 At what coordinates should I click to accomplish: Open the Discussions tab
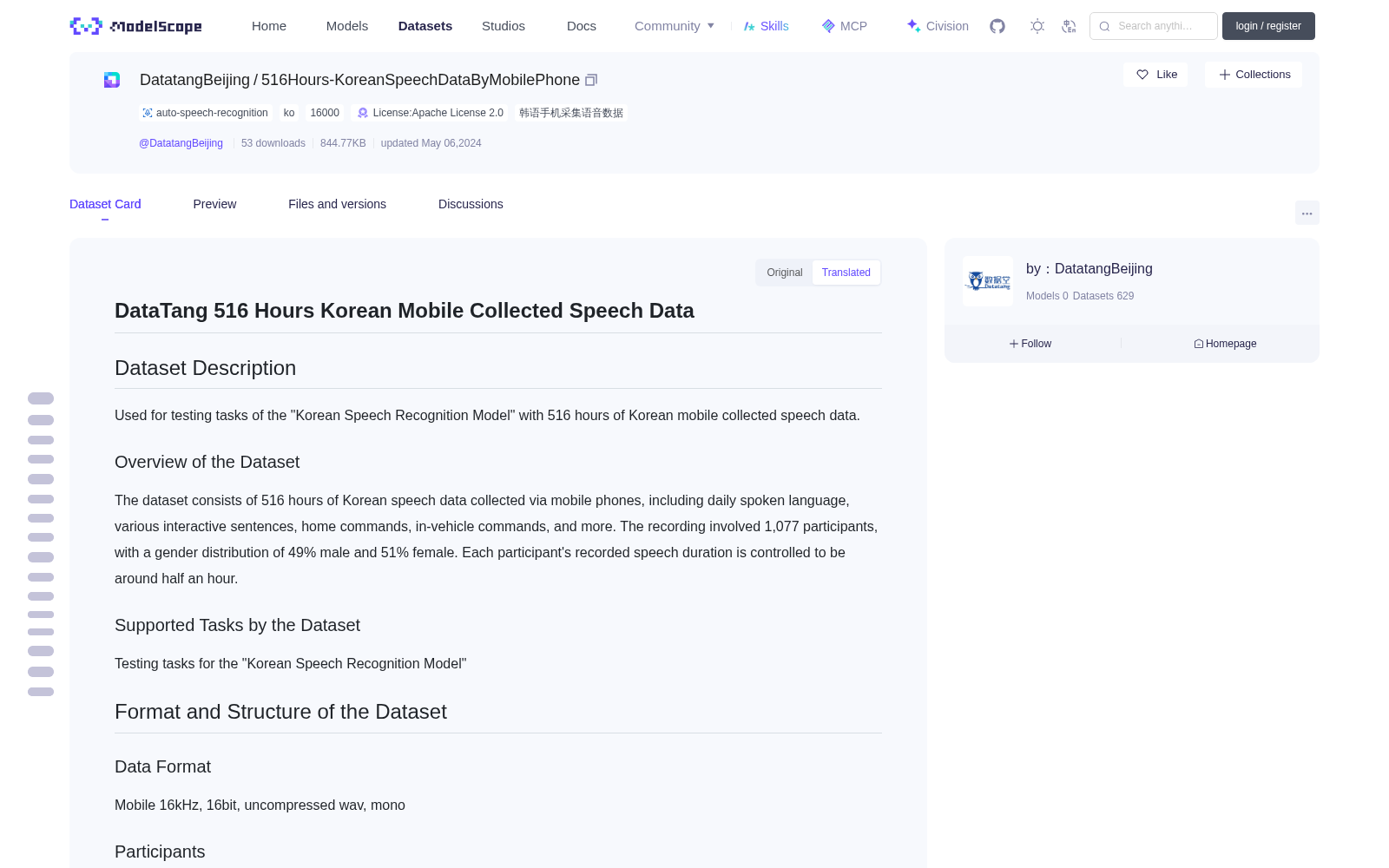(x=471, y=204)
